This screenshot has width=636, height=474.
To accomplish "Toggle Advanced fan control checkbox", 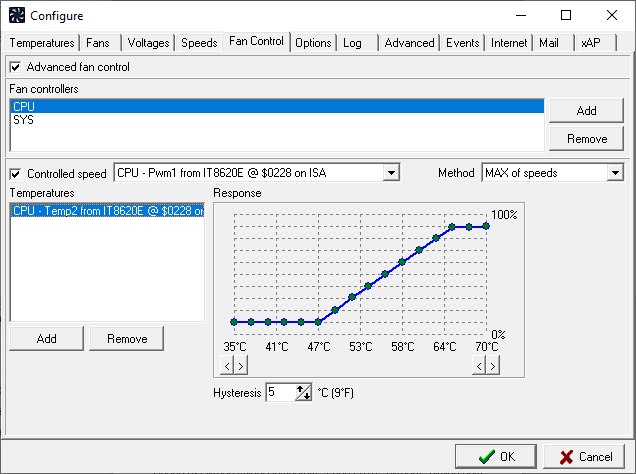I will [x=15, y=67].
